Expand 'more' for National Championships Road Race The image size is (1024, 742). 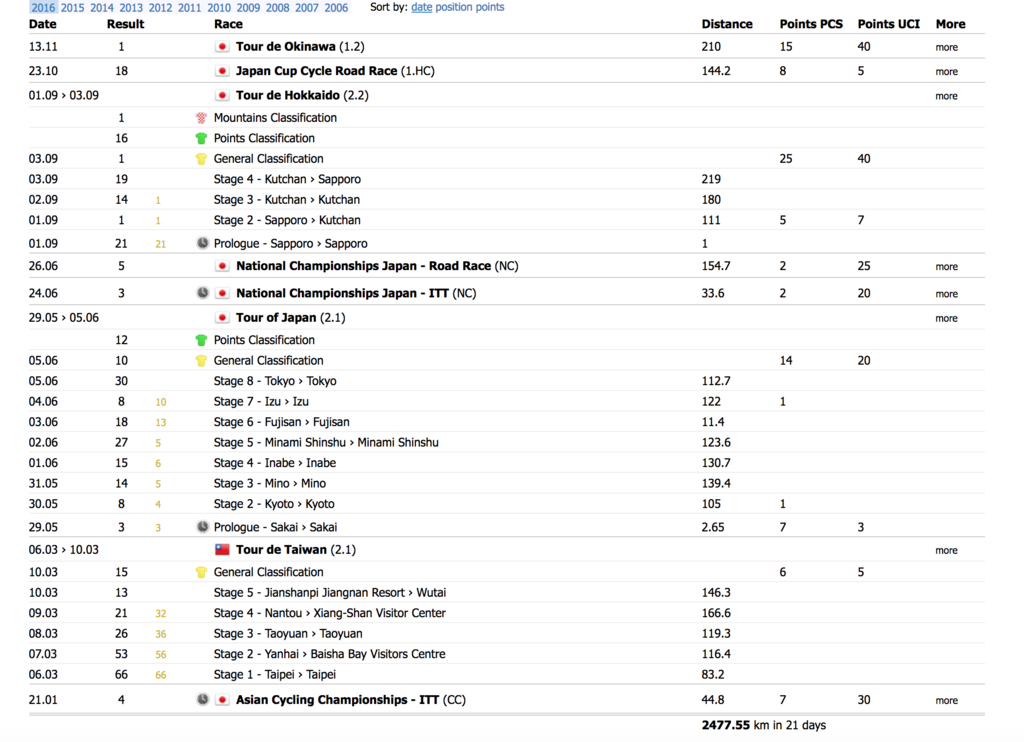coord(946,267)
